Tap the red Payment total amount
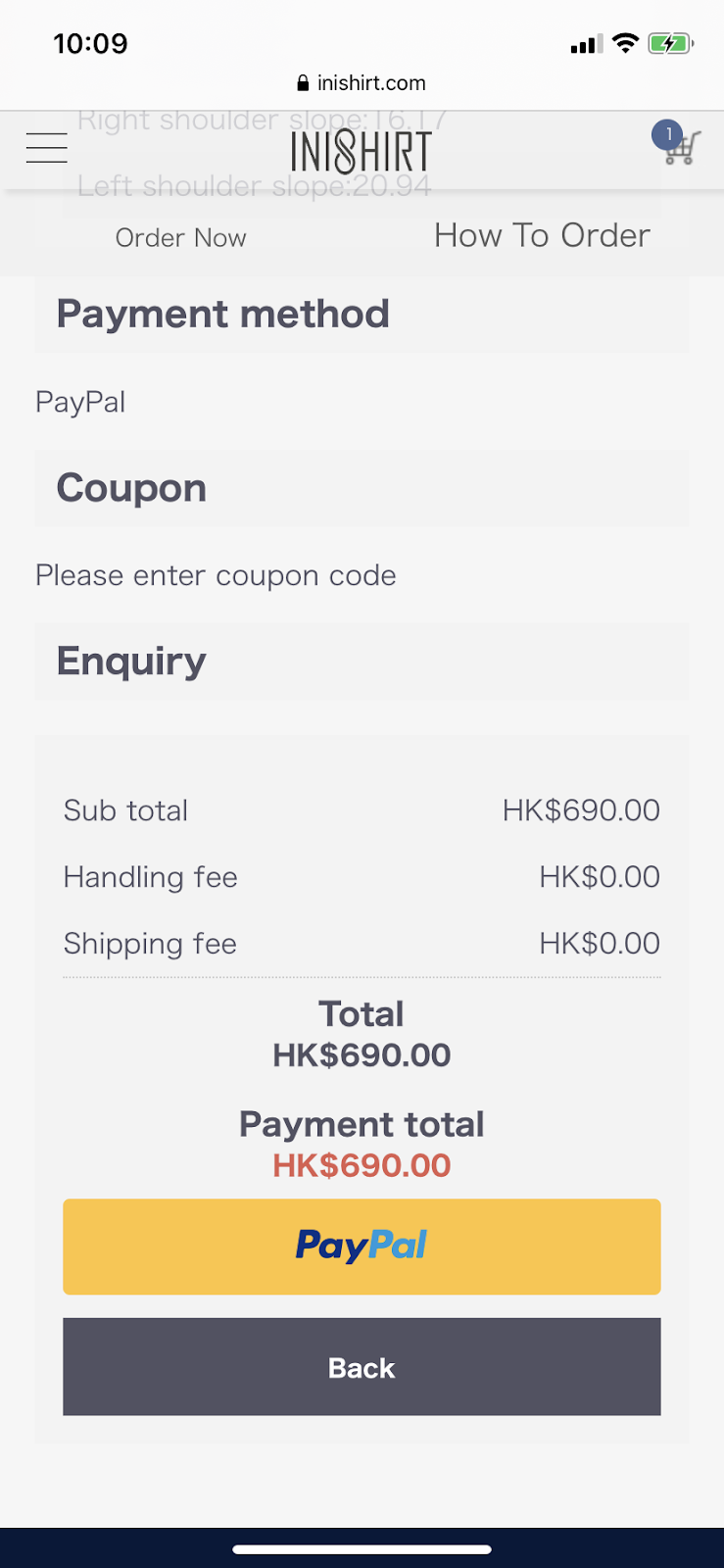Viewport: 724px width, 1568px height. pyautogui.click(x=362, y=1165)
